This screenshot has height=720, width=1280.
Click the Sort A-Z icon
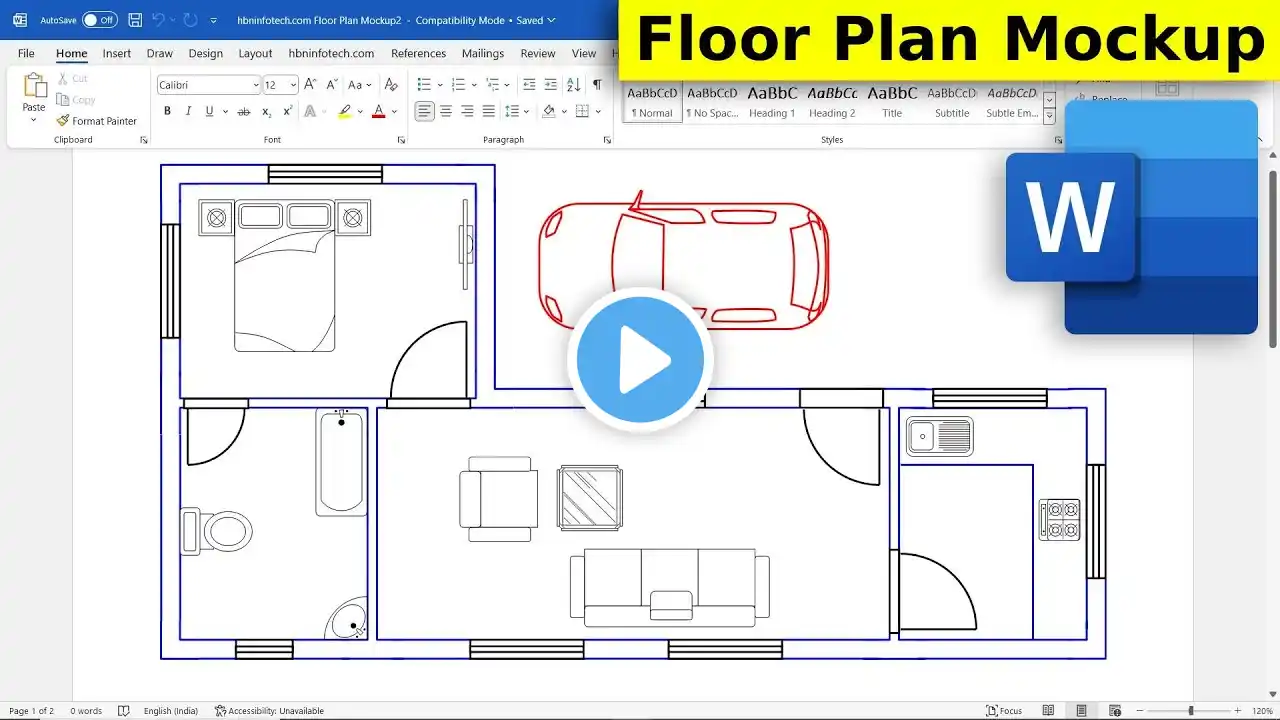tap(574, 85)
